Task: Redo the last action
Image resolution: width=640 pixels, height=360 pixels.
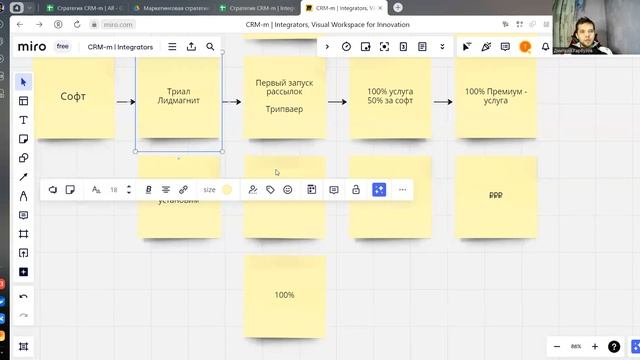Action: click(x=23, y=316)
